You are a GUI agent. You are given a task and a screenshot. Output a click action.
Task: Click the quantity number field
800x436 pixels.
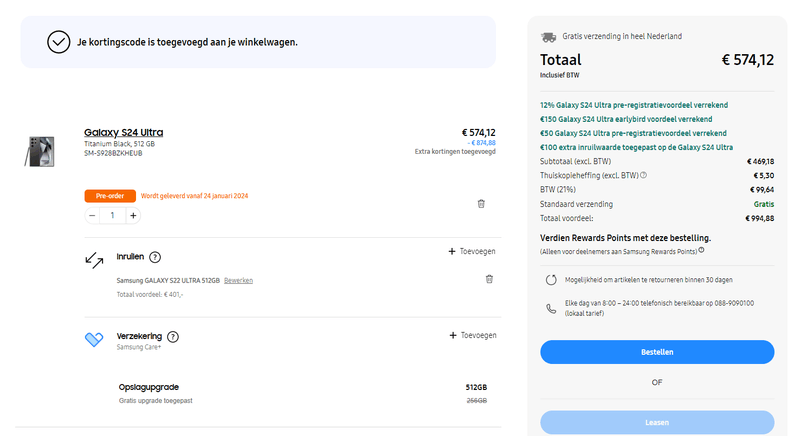113,215
